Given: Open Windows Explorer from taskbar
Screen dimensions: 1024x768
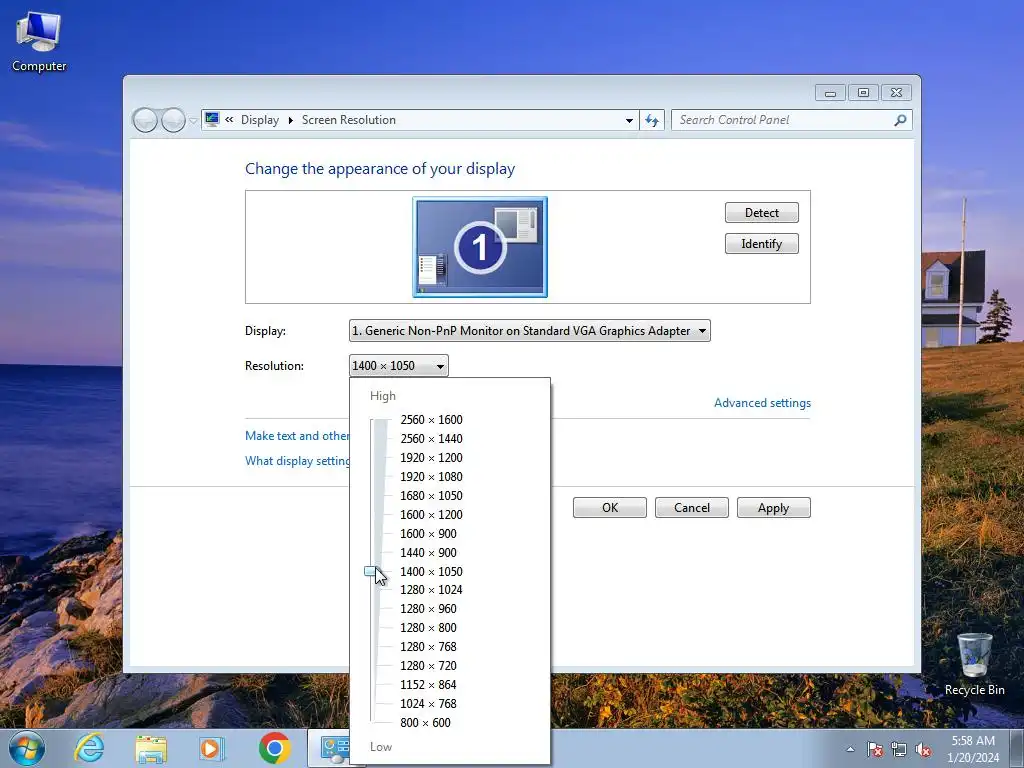Looking at the screenshot, I should 151,748.
